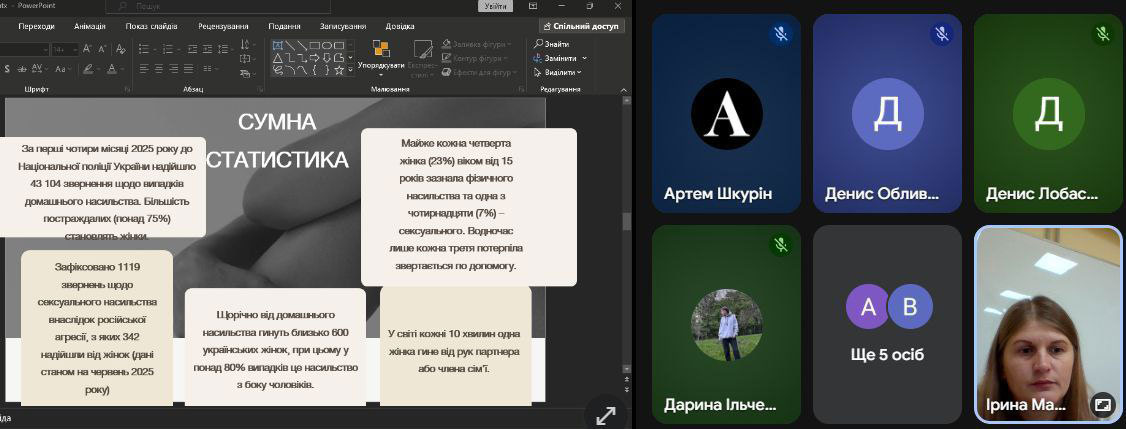The height and width of the screenshot is (429, 1126).
Task: Switch to the Рецензування ribbon tab
Action: click(x=223, y=26)
